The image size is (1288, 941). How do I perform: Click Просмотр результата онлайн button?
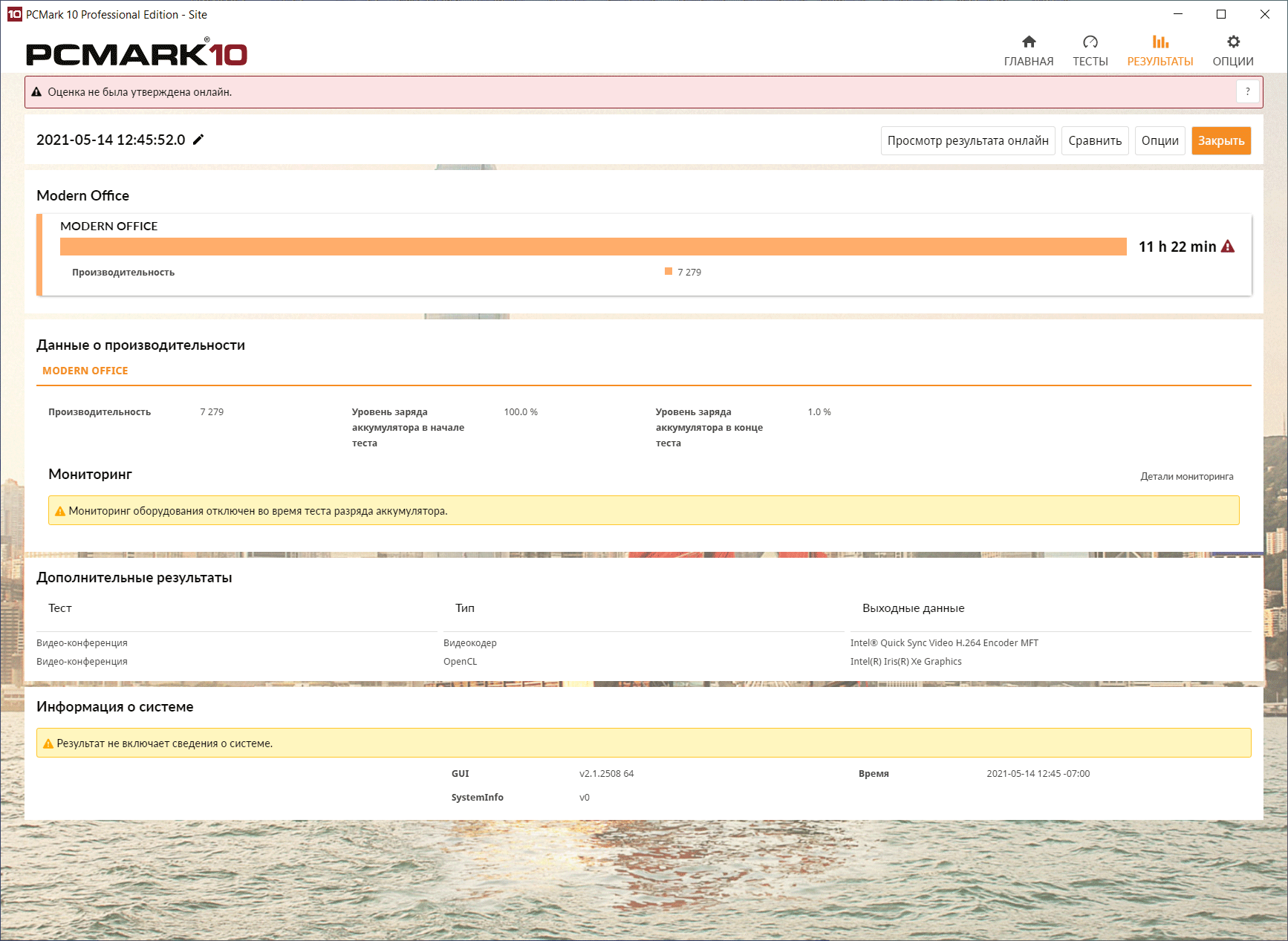pyautogui.click(x=968, y=140)
